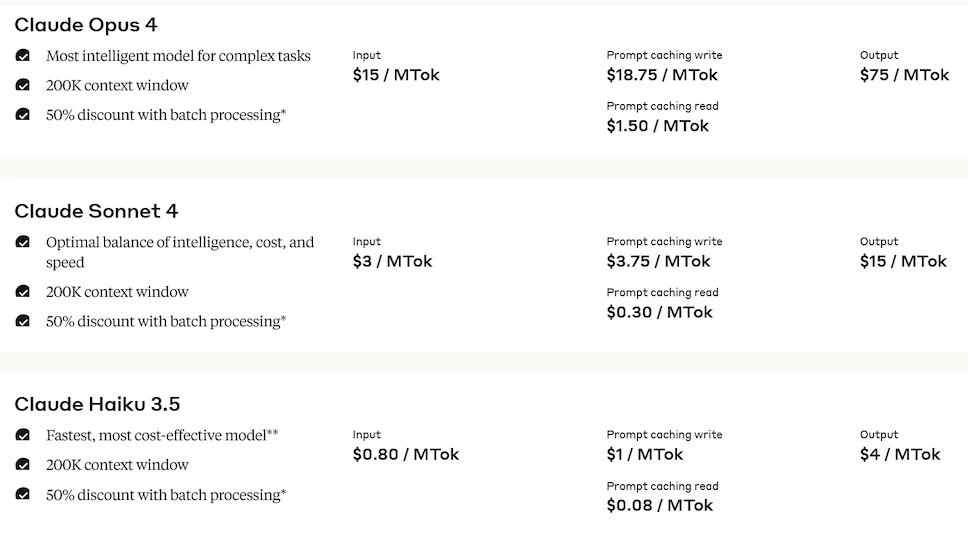Screen dimensions: 968x535
Task: Click the $0.30 / MTok caching read price
Action: pyautogui.click(x=659, y=312)
